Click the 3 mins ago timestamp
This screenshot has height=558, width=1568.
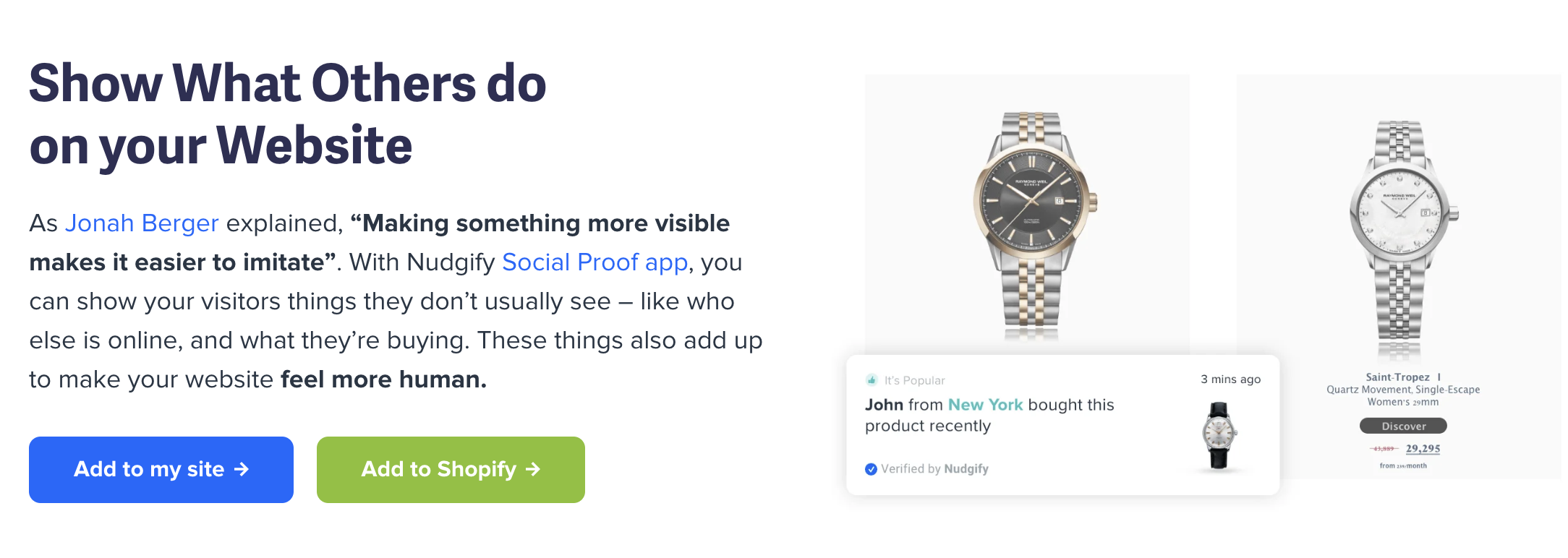1230,379
